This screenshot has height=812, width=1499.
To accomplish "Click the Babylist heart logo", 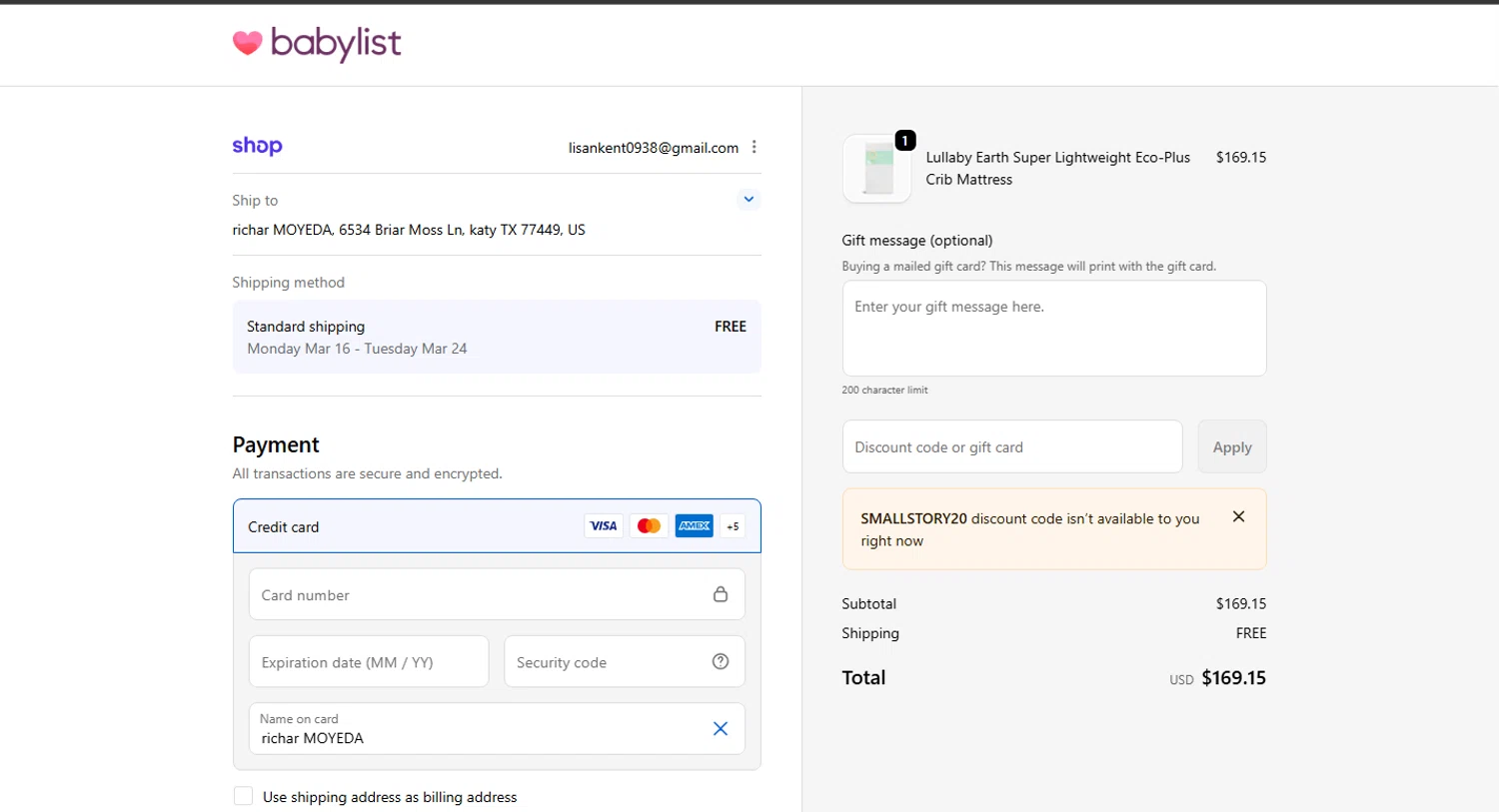I will pos(247,43).
